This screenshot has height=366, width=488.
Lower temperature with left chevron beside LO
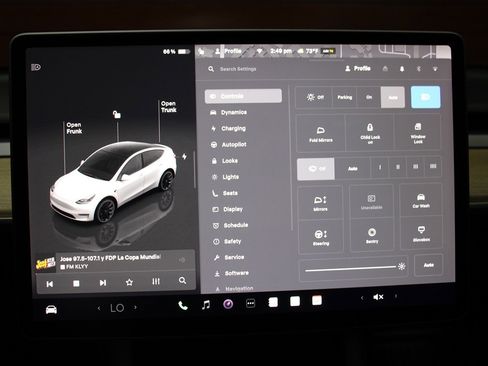click(99, 309)
